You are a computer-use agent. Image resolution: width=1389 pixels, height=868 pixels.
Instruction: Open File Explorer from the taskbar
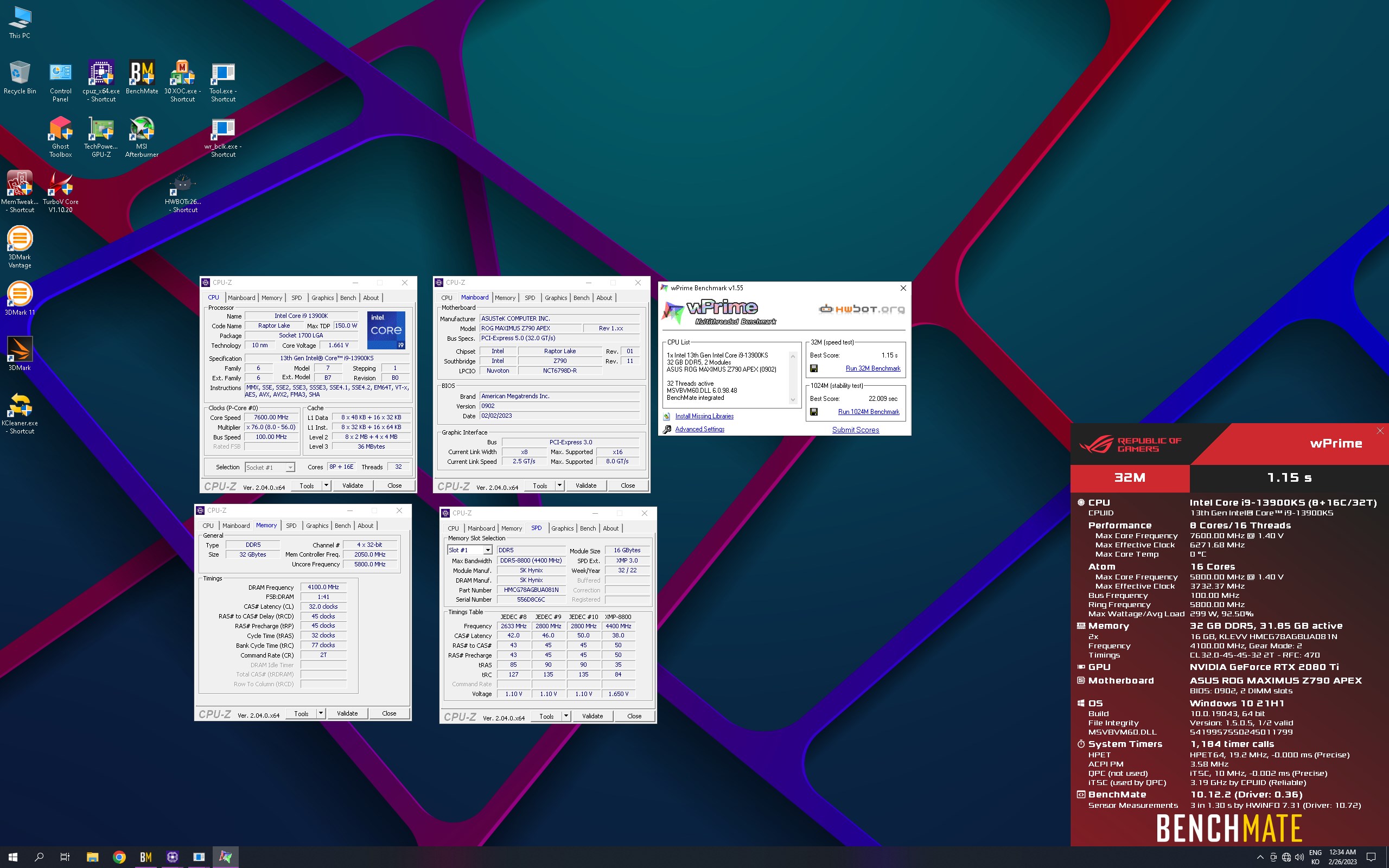(x=92, y=857)
